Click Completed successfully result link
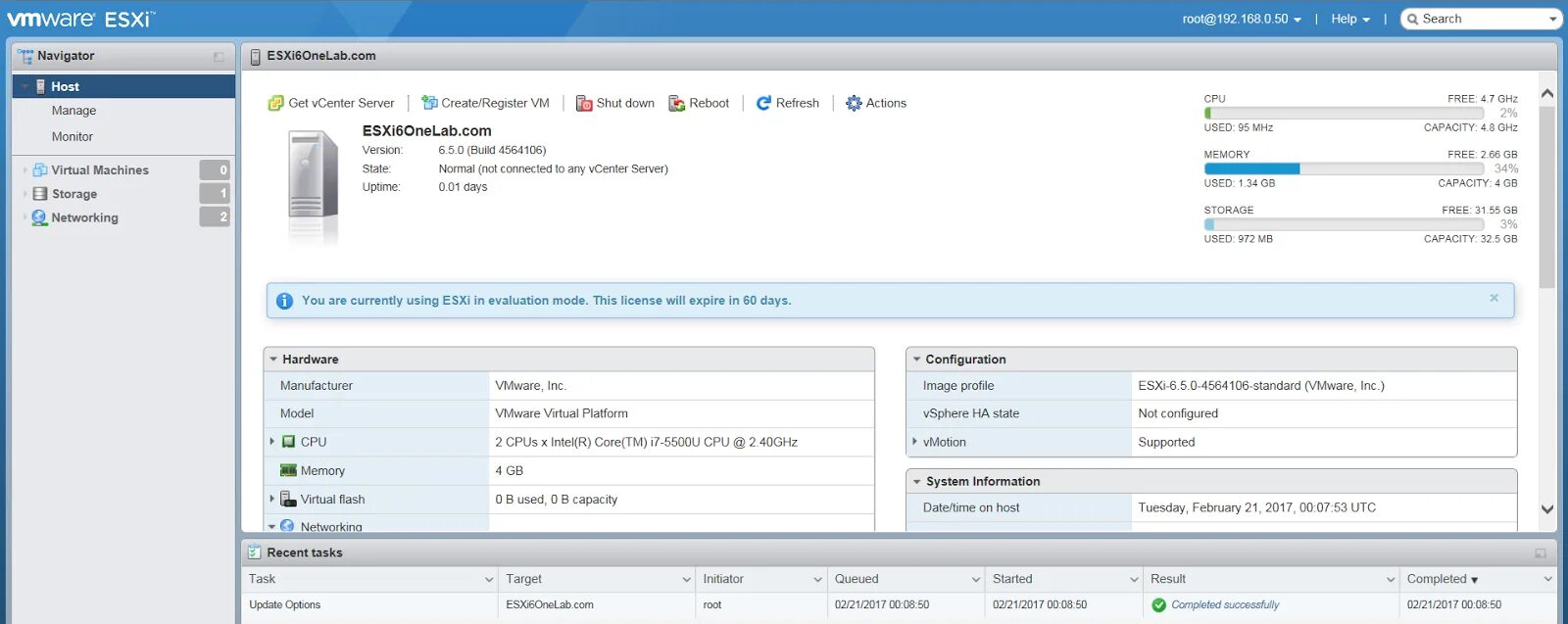The width and height of the screenshot is (1568, 624). coord(1225,605)
